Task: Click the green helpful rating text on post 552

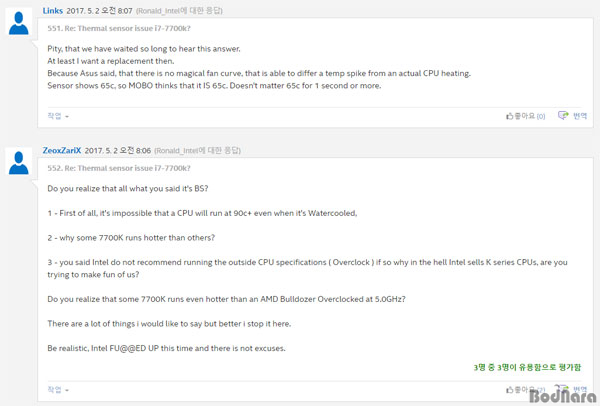Action: coord(527,367)
